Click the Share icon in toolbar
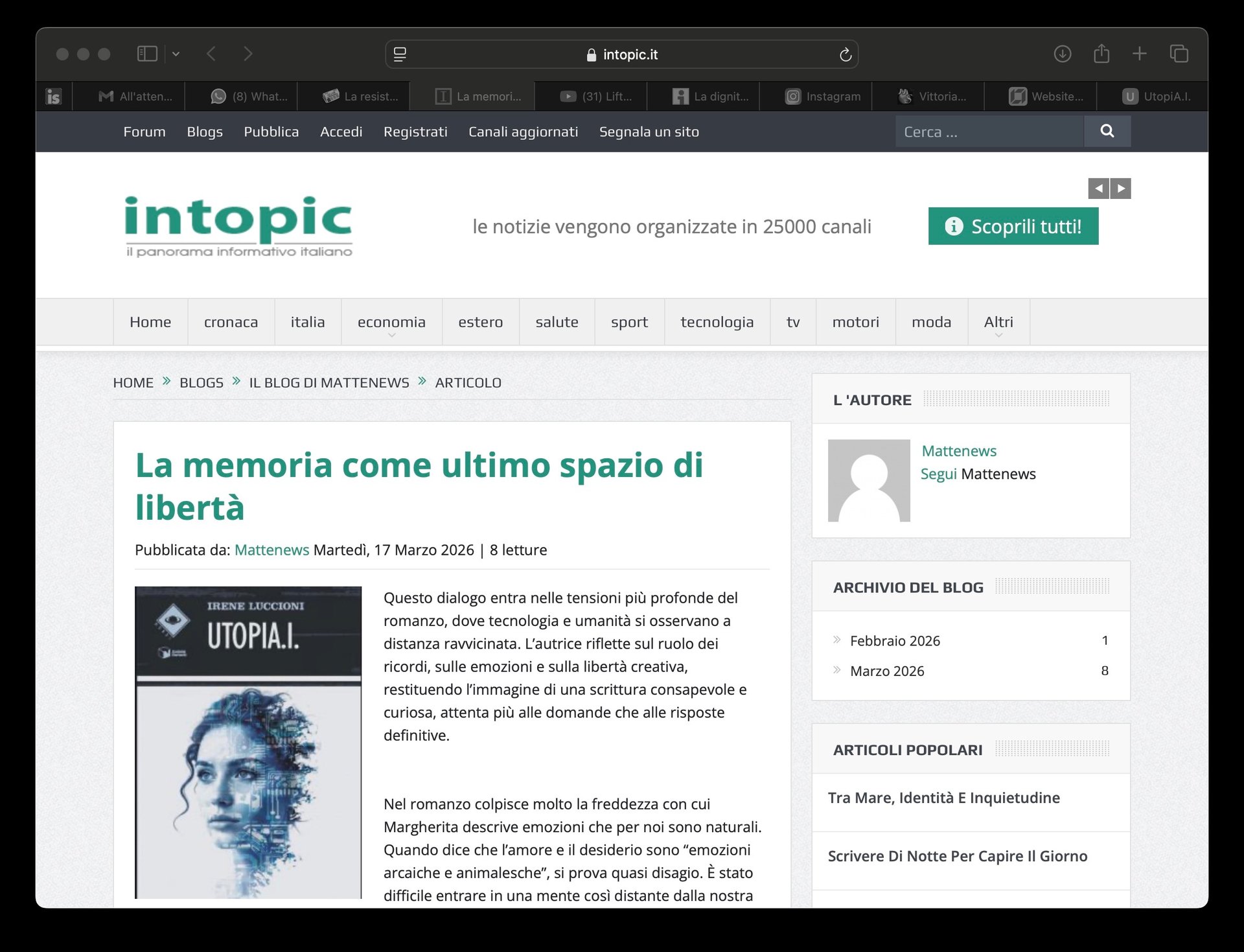This screenshot has width=1244, height=952. [x=1101, y=54]
